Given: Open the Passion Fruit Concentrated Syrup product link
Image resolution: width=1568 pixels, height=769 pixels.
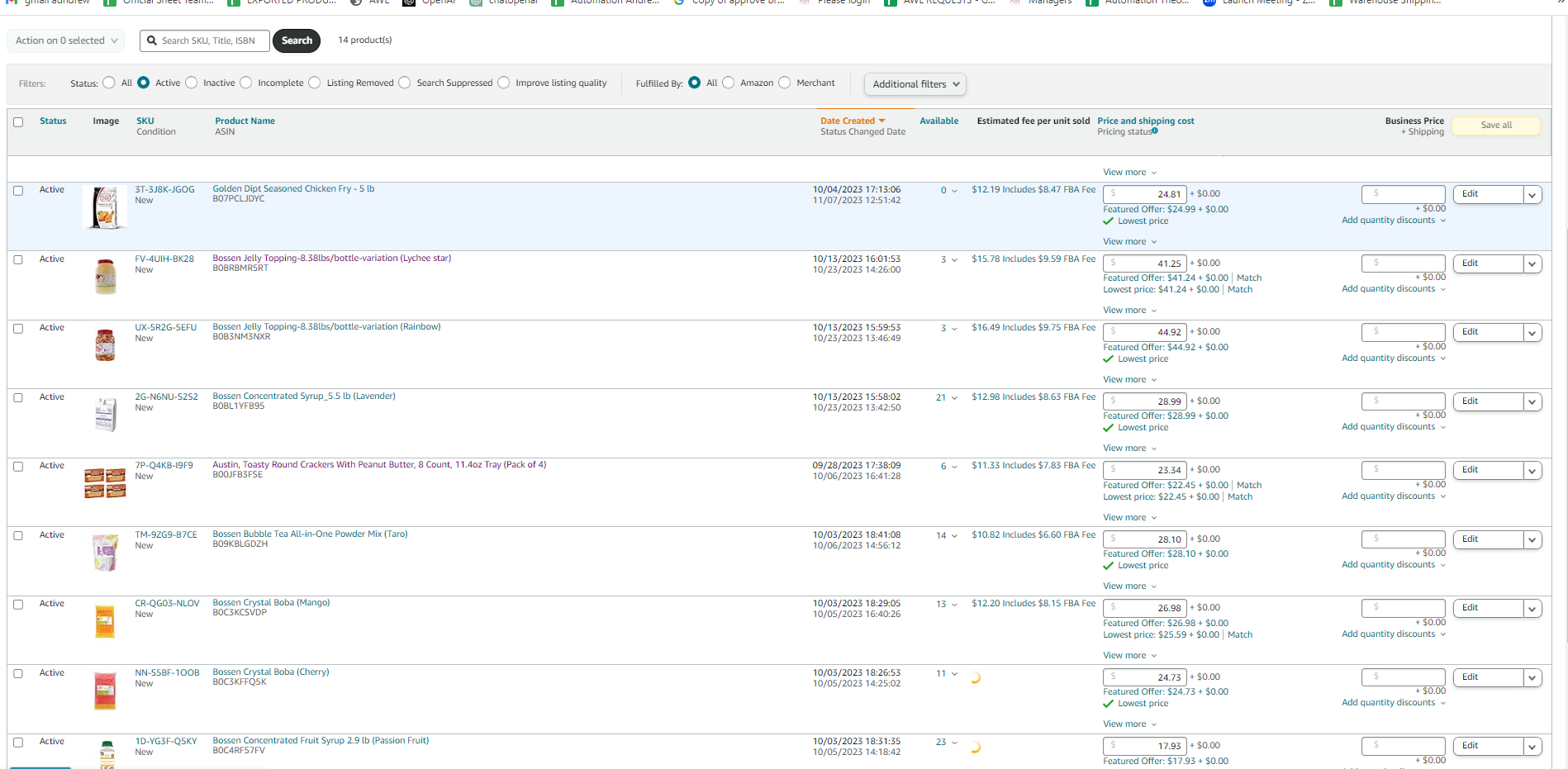Looking at the screenshot, I should tap(321, 740).
